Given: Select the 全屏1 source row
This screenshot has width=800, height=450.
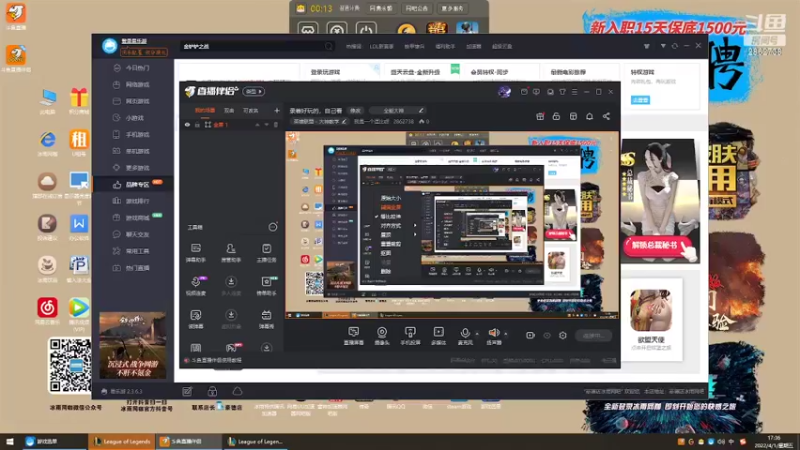Looking at the screenshot, I should [231, 124].
